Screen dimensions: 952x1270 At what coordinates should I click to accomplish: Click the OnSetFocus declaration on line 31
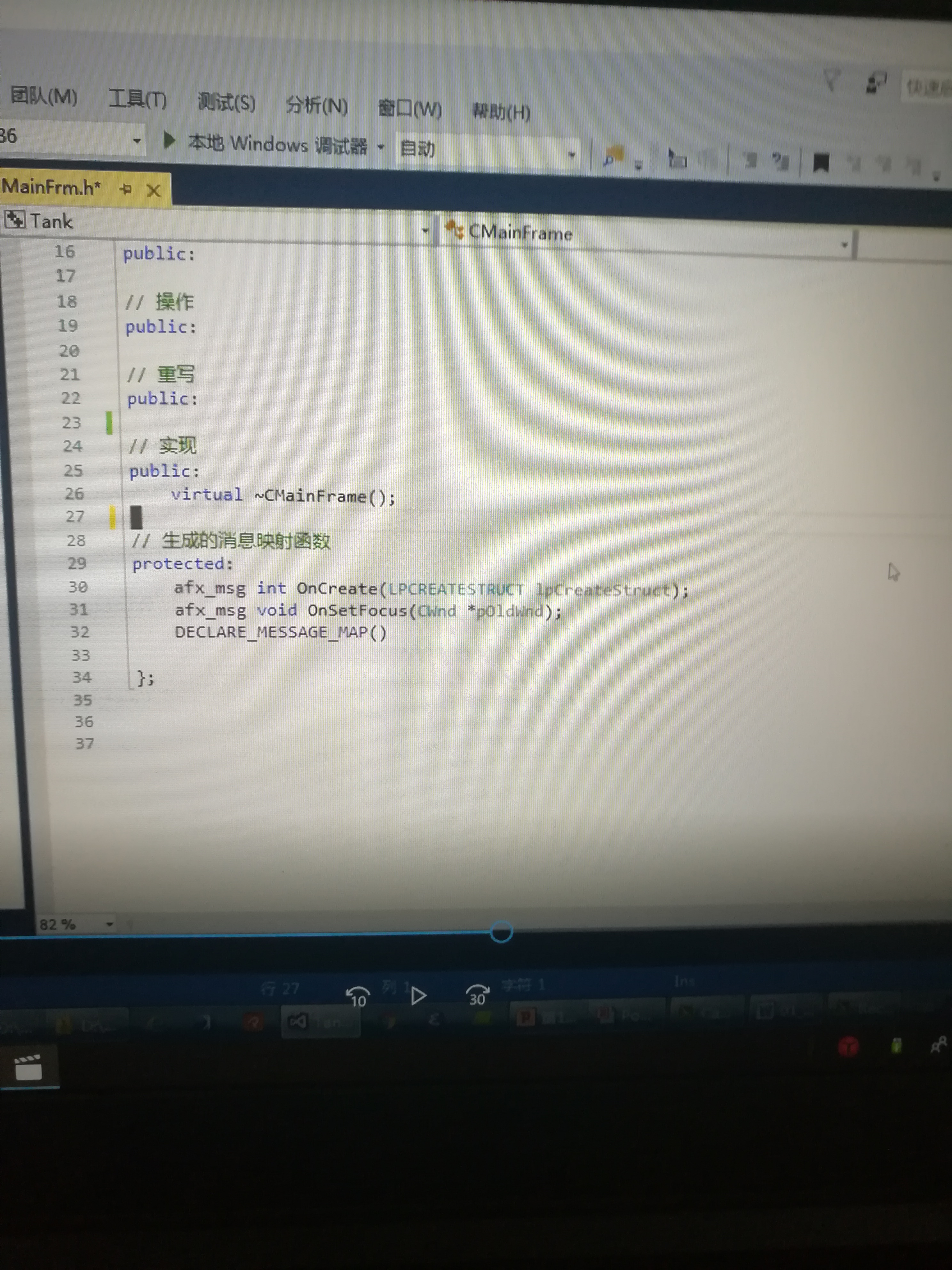(368, 610)
